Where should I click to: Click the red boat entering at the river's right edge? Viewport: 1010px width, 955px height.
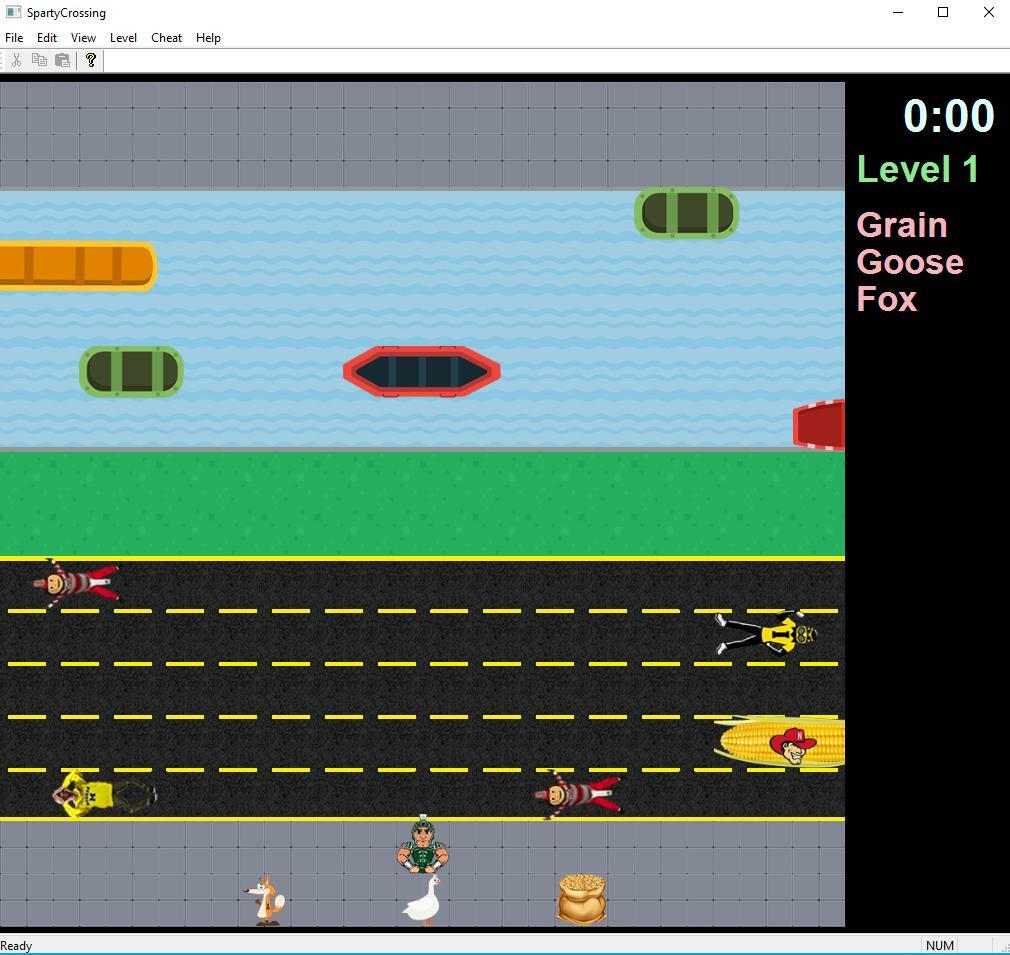coord(819,424)
